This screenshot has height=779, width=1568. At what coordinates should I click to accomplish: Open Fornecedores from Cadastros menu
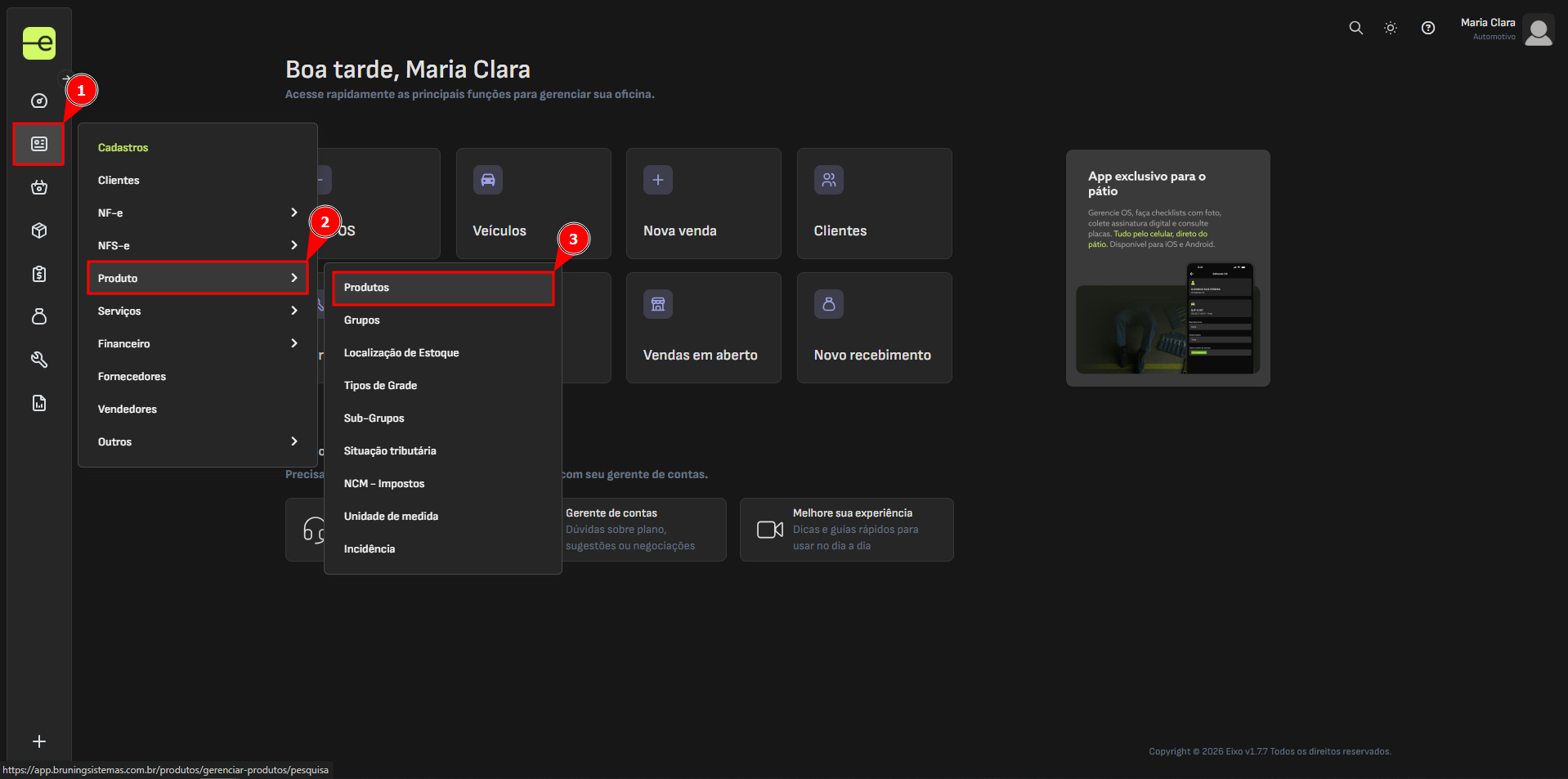(132, 376)
